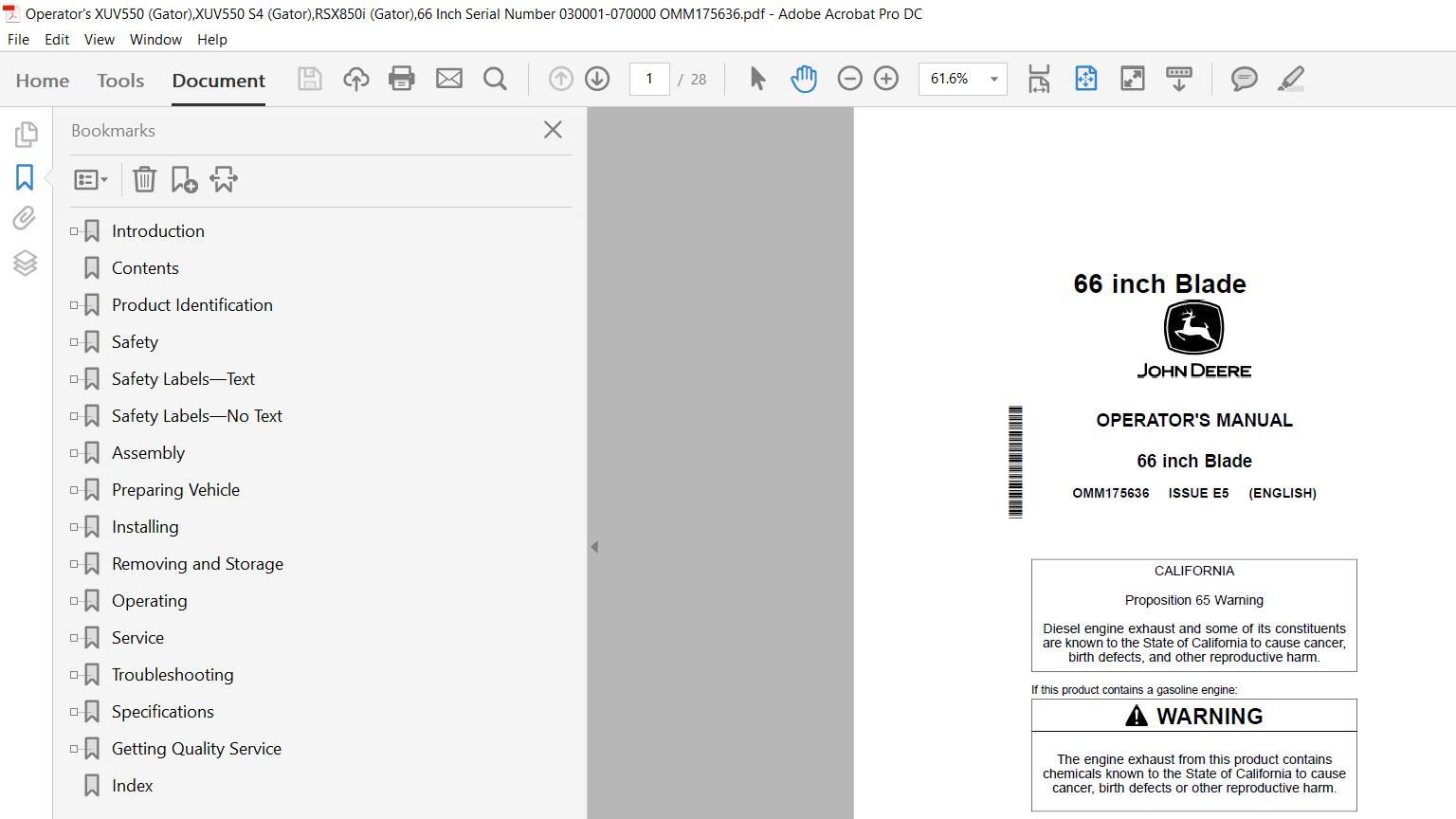Go to previous page arrow
The height and width of the screenshot is (819, 1456).
[x=561, y=79]
